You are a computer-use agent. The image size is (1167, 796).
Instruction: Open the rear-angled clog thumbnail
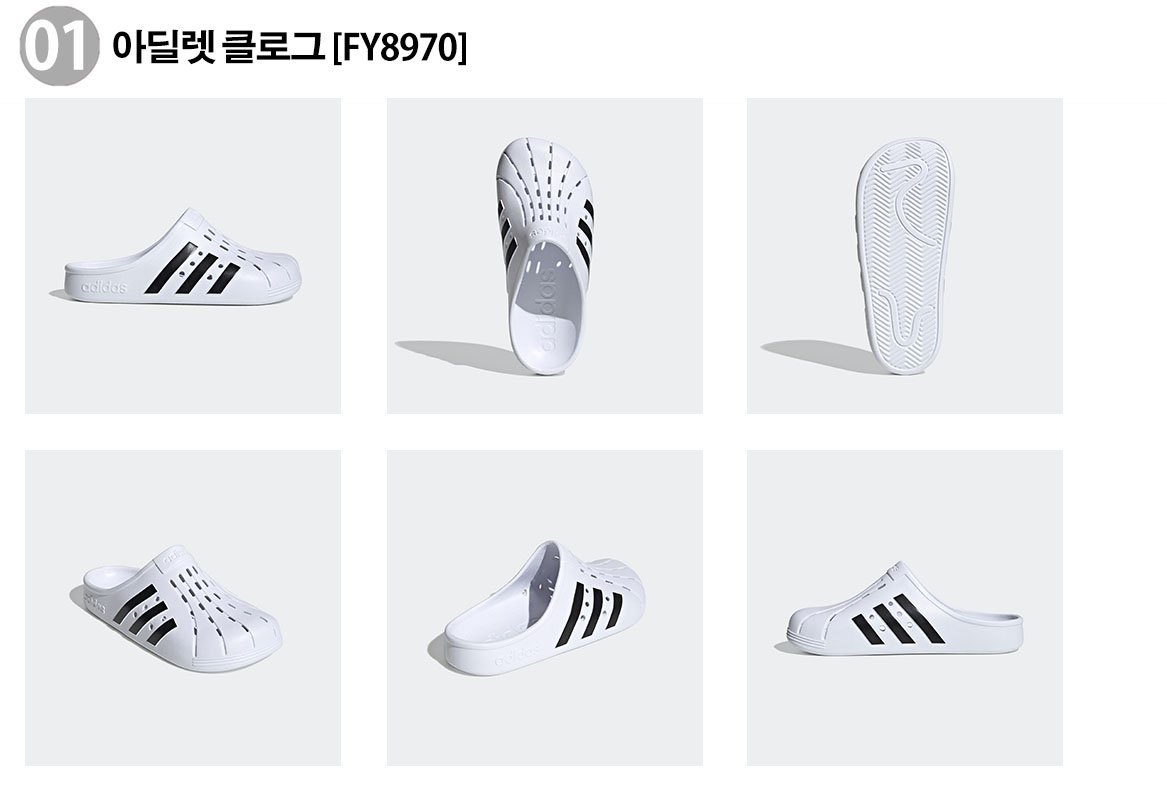click(x=545, y=608)
